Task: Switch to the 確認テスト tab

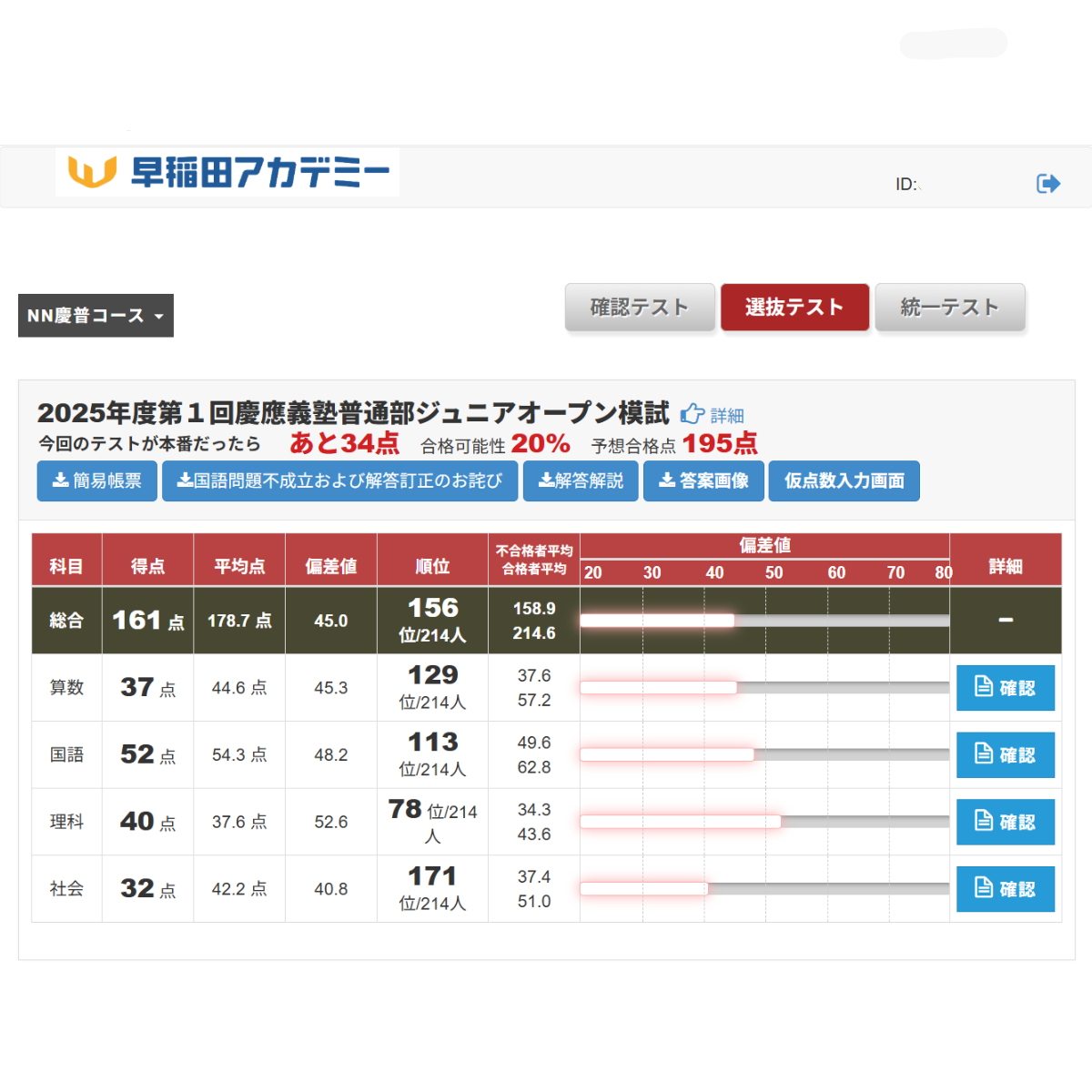Action: [x=640, y=308]
